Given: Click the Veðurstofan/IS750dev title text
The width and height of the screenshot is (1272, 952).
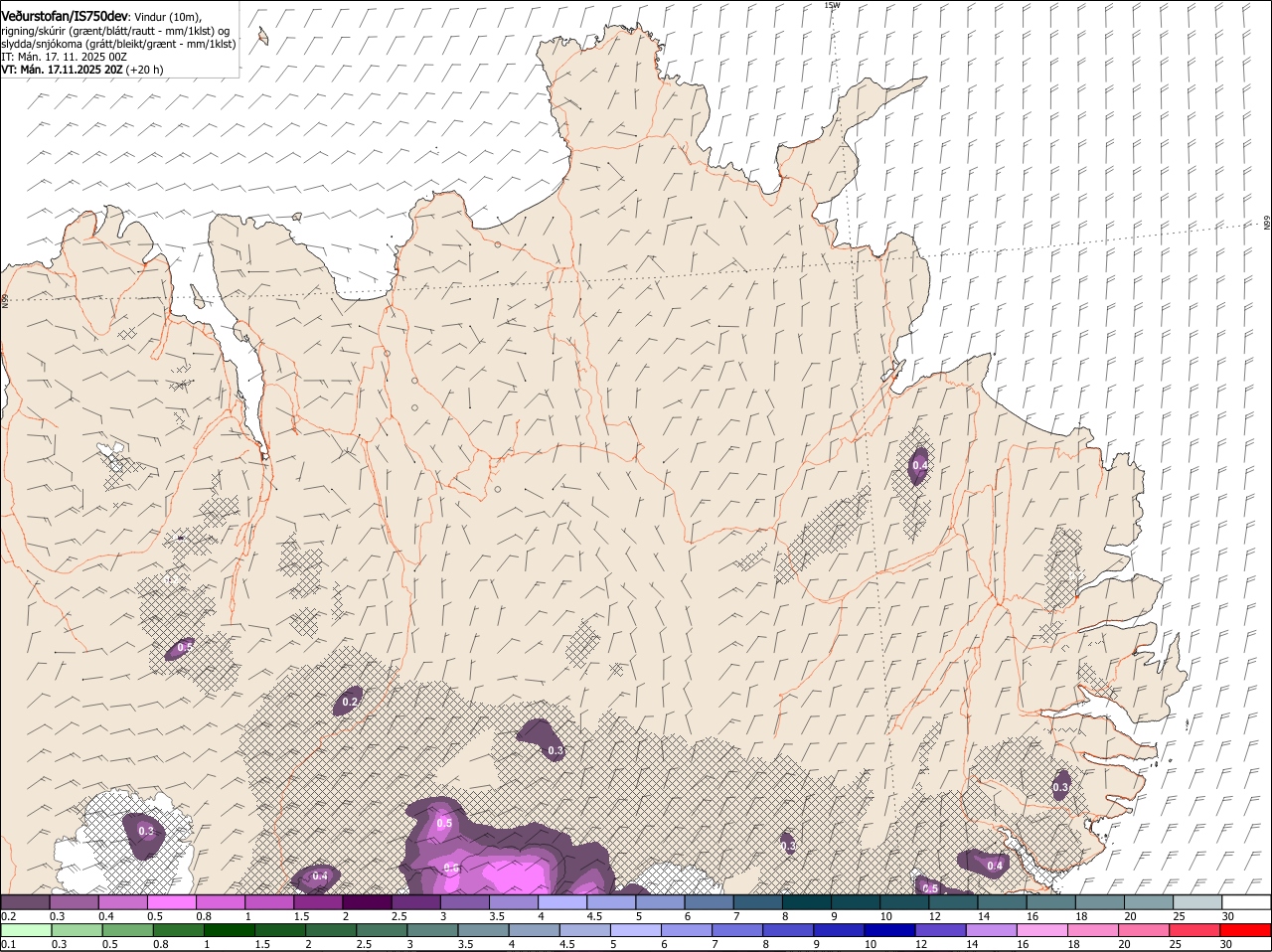Looking at the screenshot, I should click(x=65, y=17).
